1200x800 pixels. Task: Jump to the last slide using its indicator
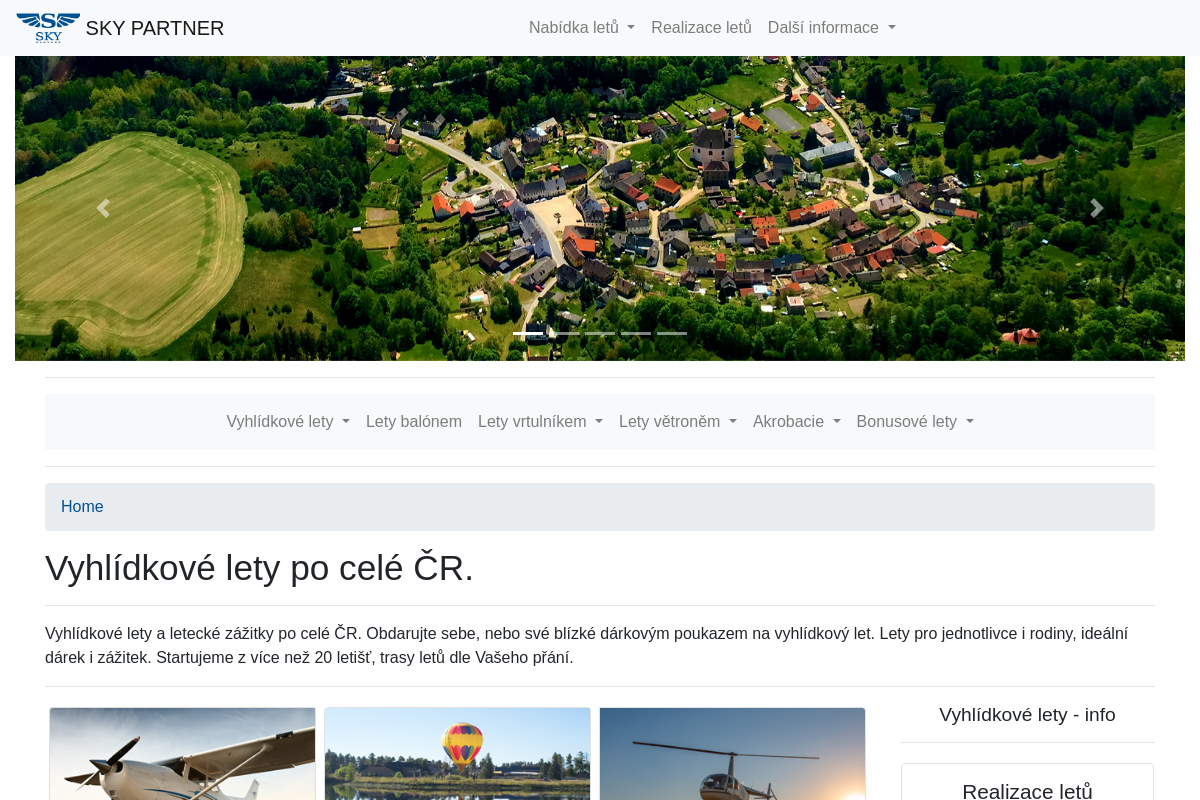point(671,333)
